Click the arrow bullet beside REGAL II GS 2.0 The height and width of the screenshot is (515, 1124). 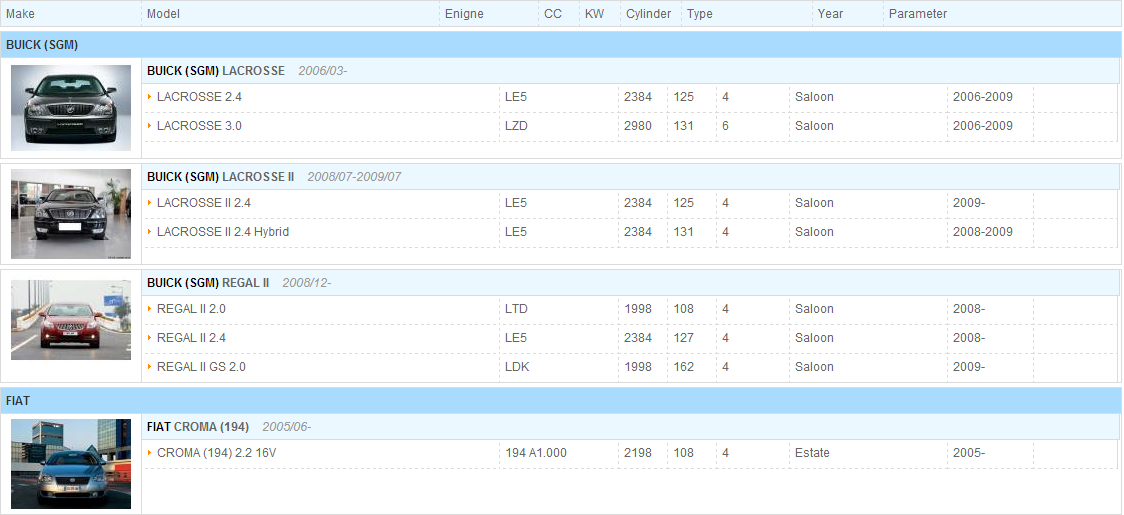tap(149, 366)
